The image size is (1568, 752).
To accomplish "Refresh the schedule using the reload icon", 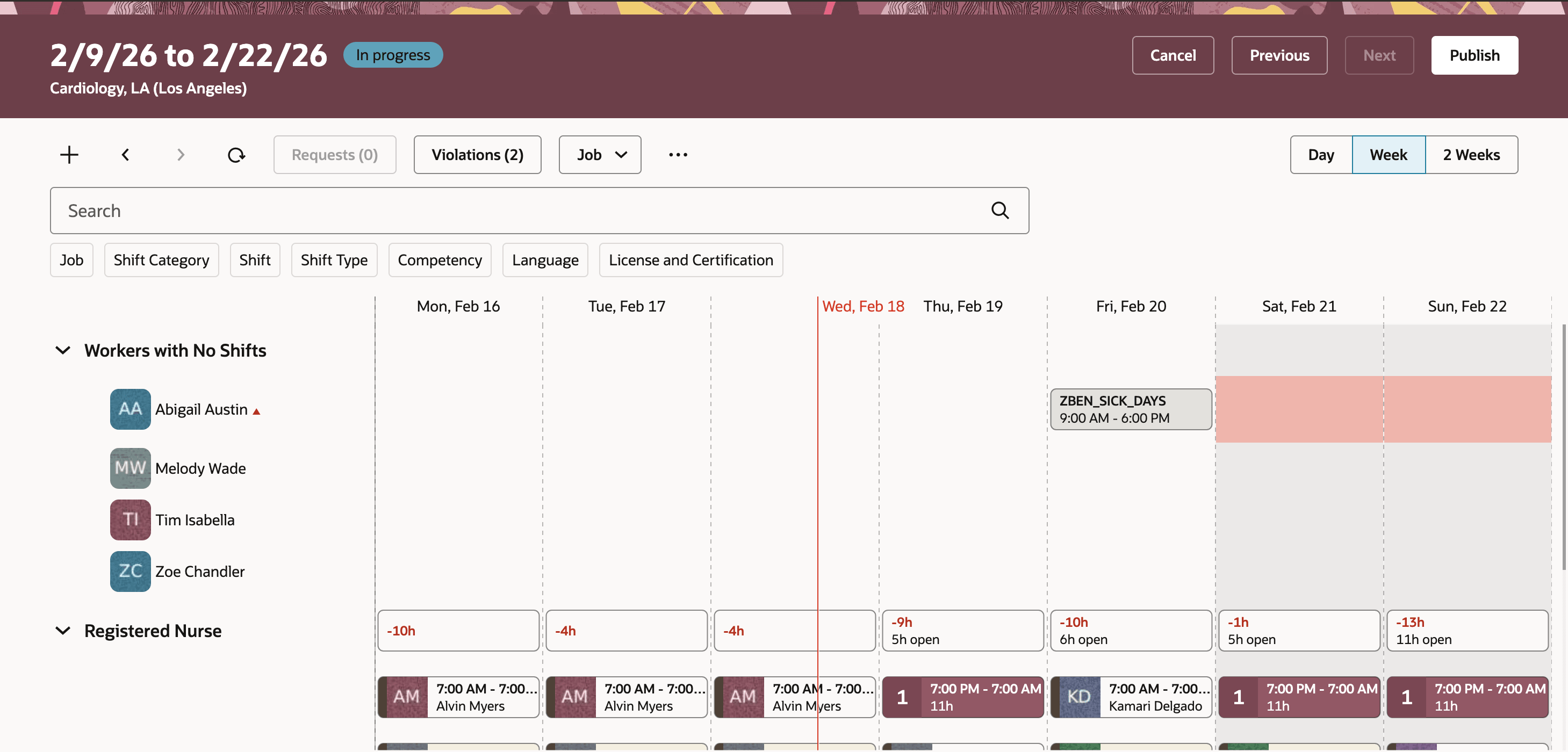I will click(x=237, y=155).
